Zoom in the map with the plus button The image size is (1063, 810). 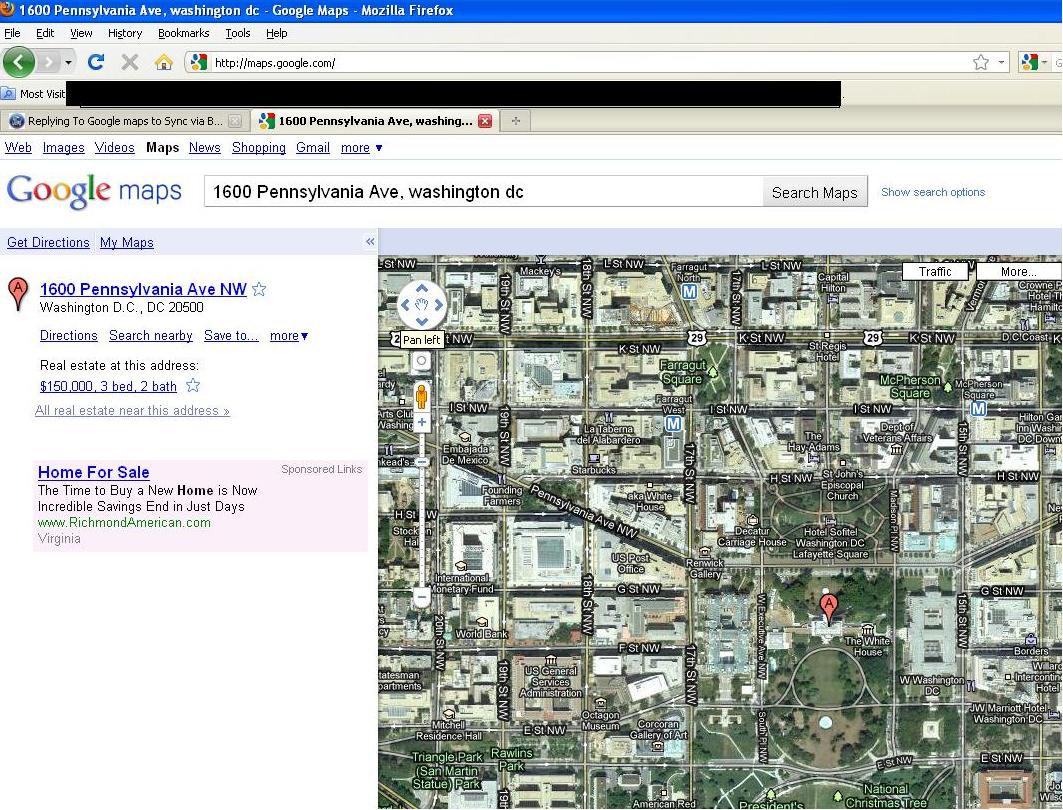tap(422, 422)
